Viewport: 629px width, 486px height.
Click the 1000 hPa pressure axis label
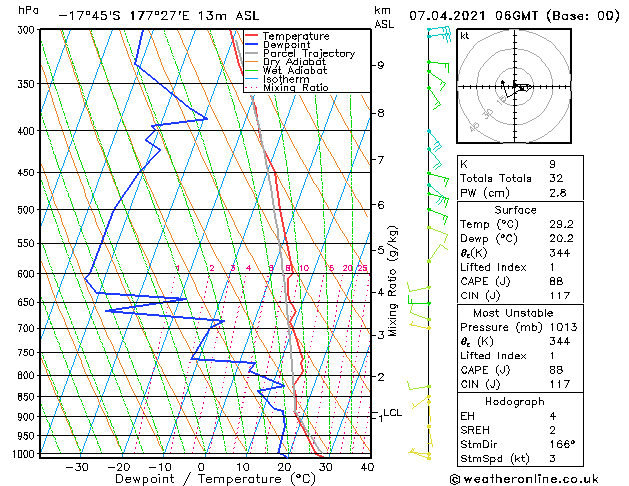click(25, 454)
